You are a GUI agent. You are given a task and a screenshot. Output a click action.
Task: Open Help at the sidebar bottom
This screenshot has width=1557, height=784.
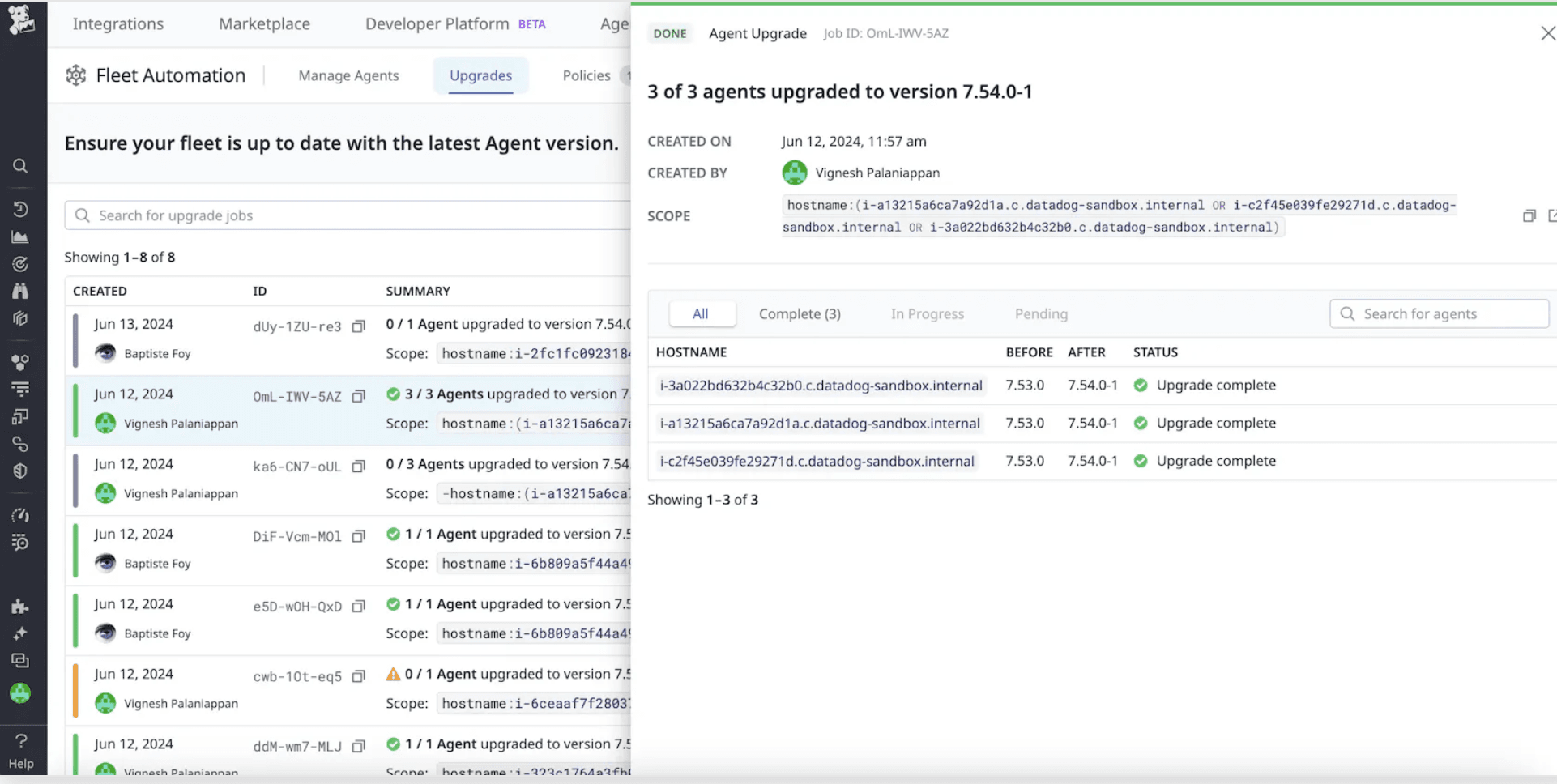tap(21, 751)
